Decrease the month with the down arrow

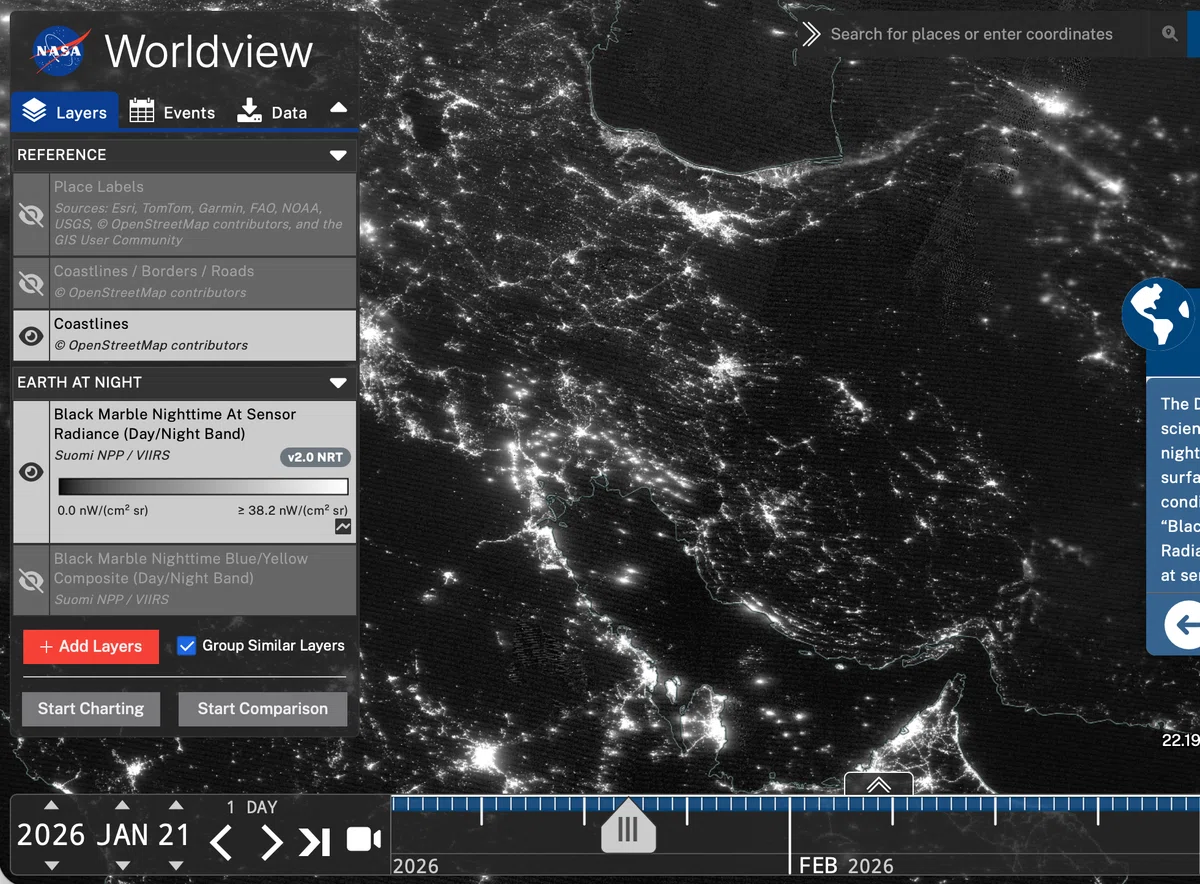click(x=122, y=865)
